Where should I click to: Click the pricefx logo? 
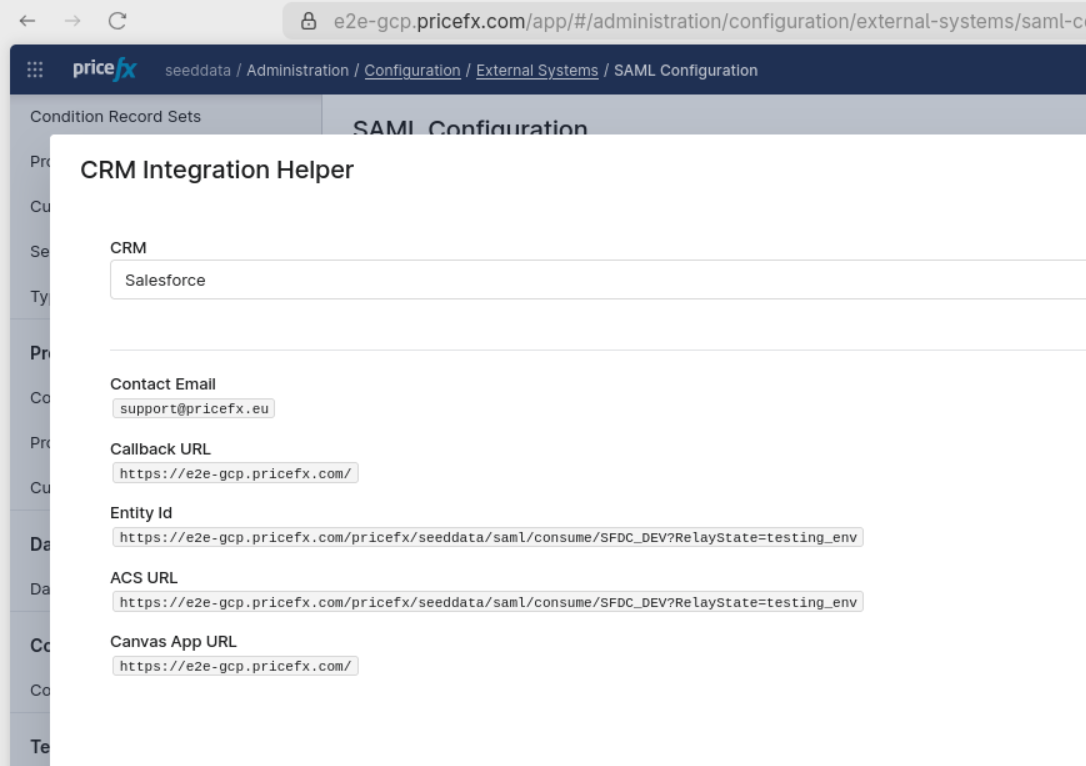(x=105, y=70)
